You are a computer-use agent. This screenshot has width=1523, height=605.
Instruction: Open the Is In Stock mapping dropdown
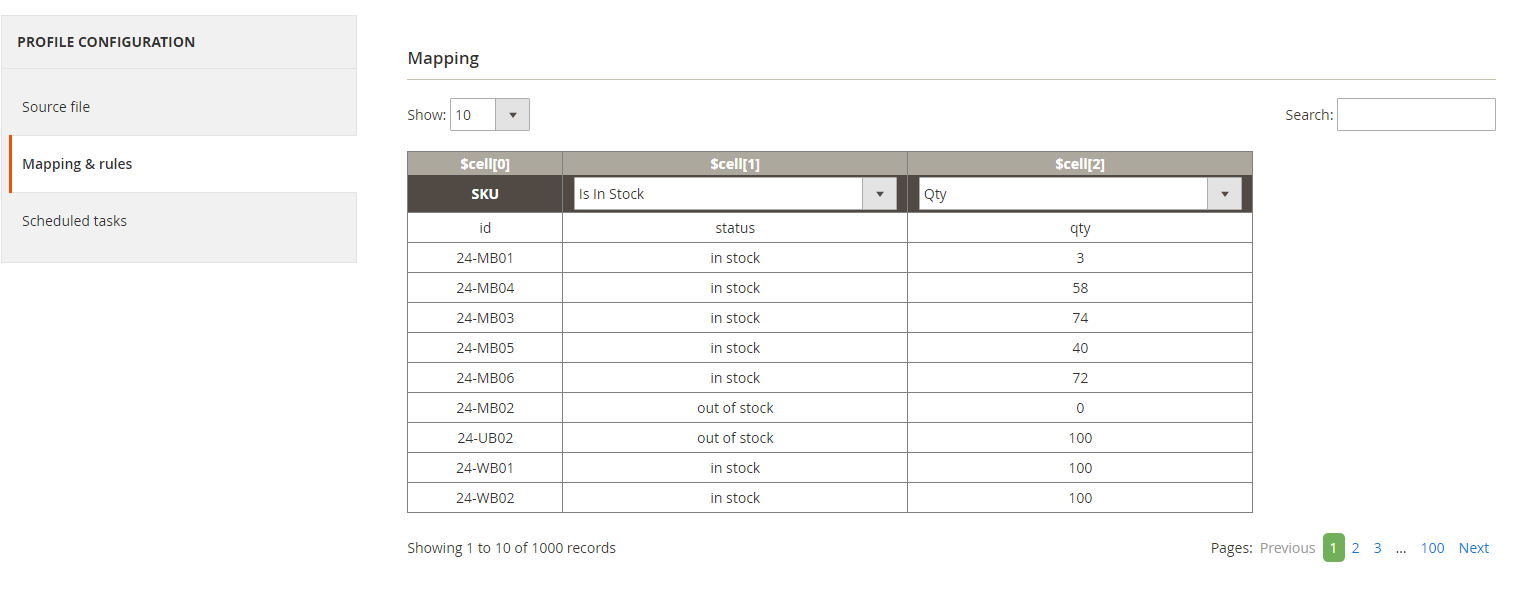click(735, 194)
